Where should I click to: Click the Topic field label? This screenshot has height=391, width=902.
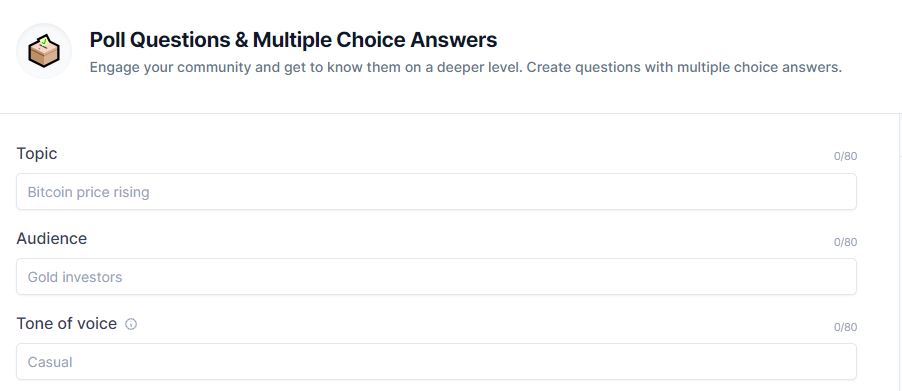[x=37, y=154]
